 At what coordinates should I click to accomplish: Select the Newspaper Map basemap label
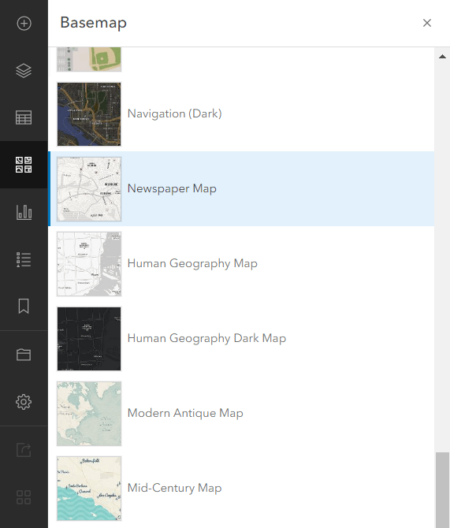click(172, 189)
